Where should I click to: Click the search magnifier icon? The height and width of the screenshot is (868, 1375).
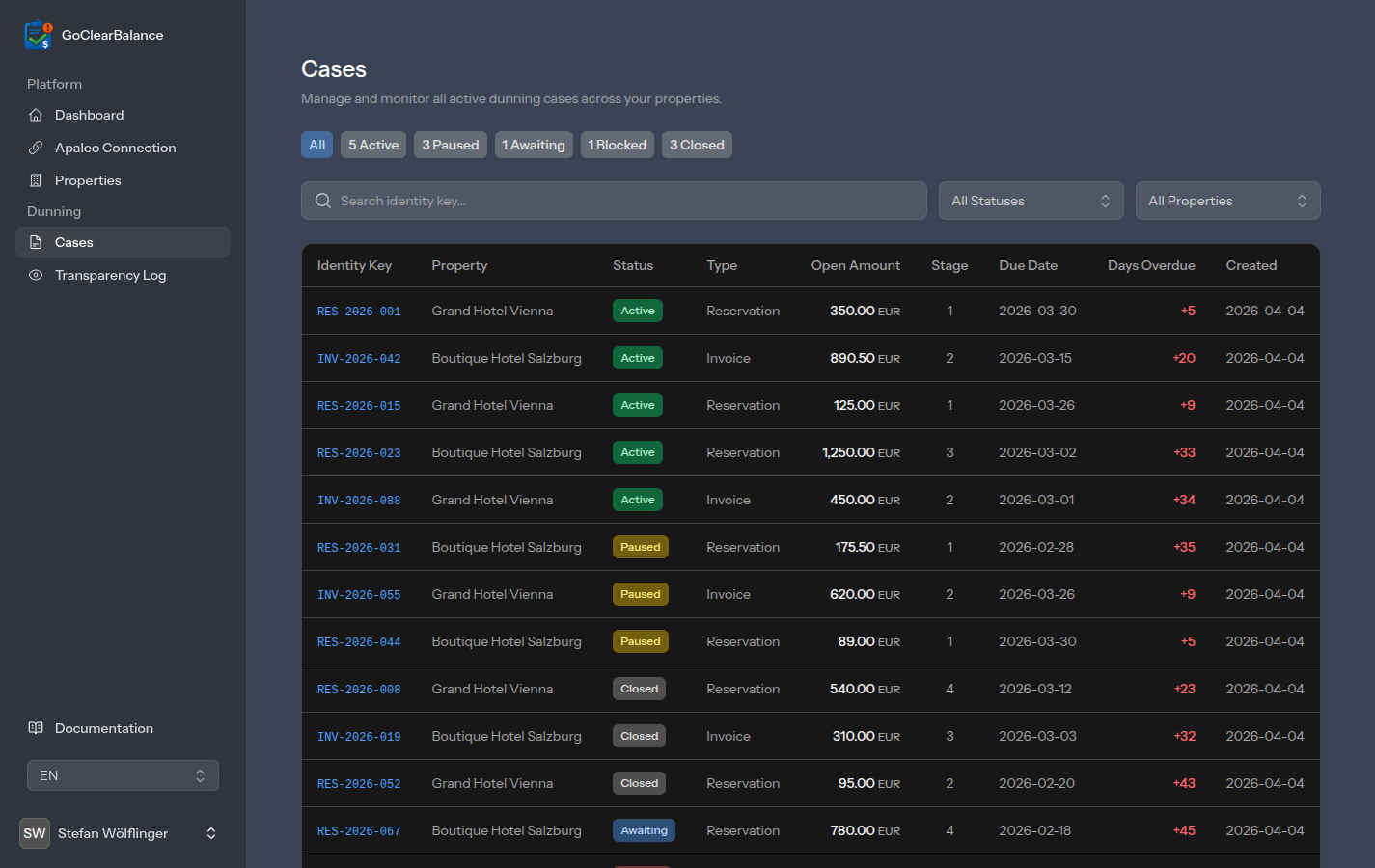(x=323, y=201)
